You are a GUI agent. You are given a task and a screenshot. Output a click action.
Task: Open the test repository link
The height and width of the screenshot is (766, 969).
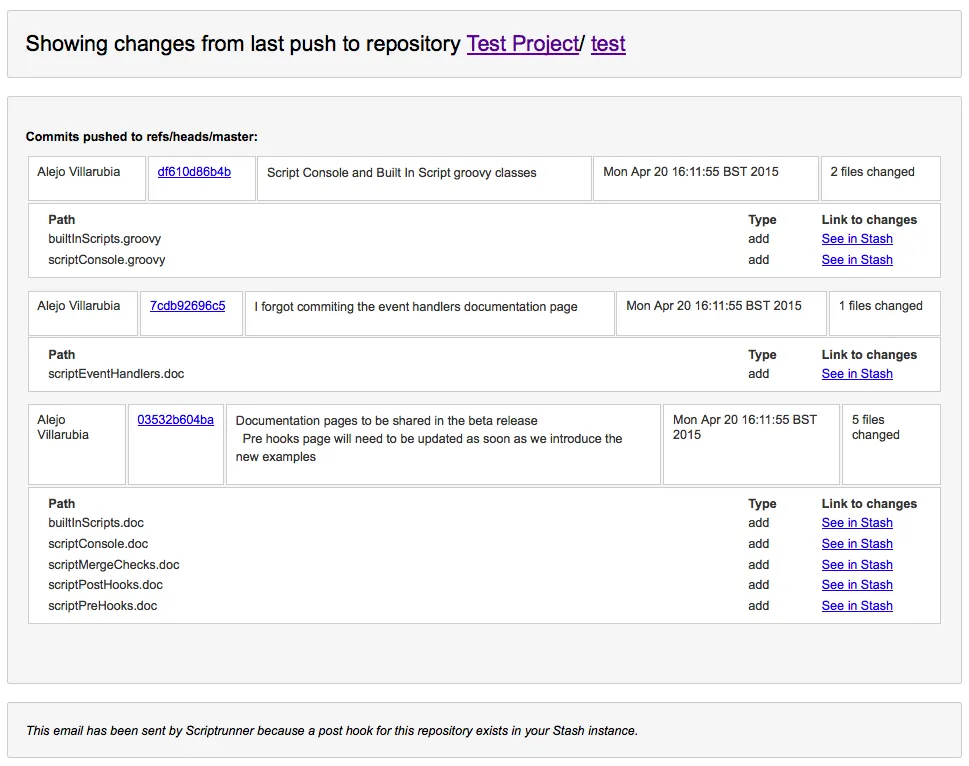tap(608, 44)
